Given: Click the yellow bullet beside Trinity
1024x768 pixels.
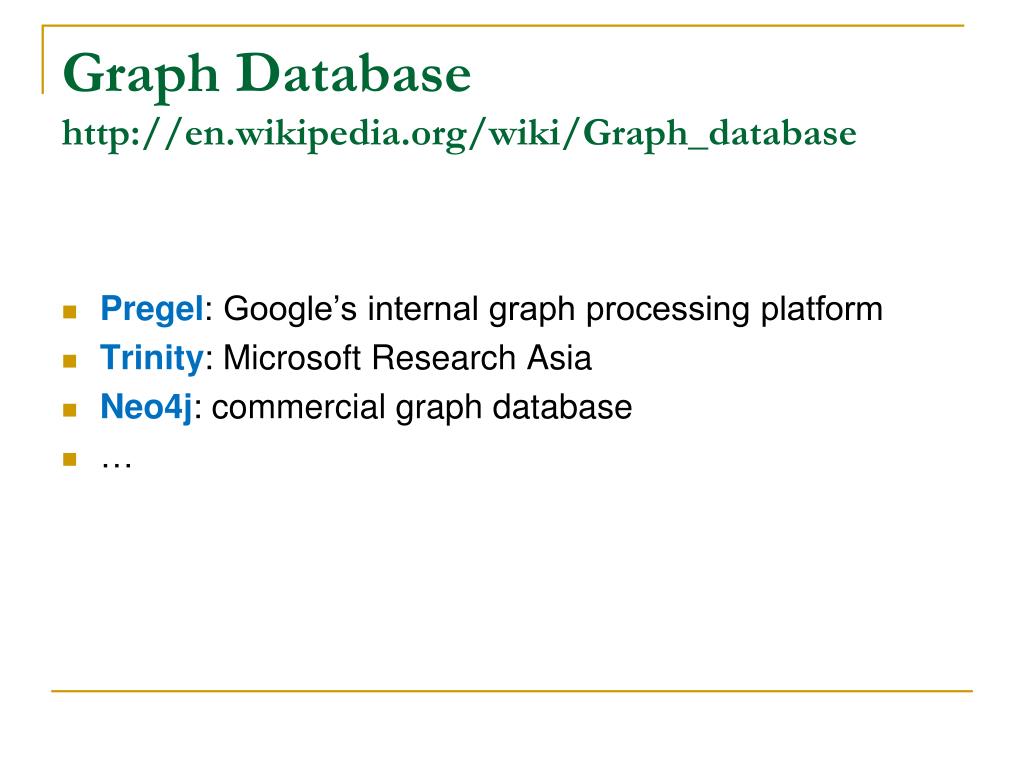Looking at the screenshot, I should 69,360.
